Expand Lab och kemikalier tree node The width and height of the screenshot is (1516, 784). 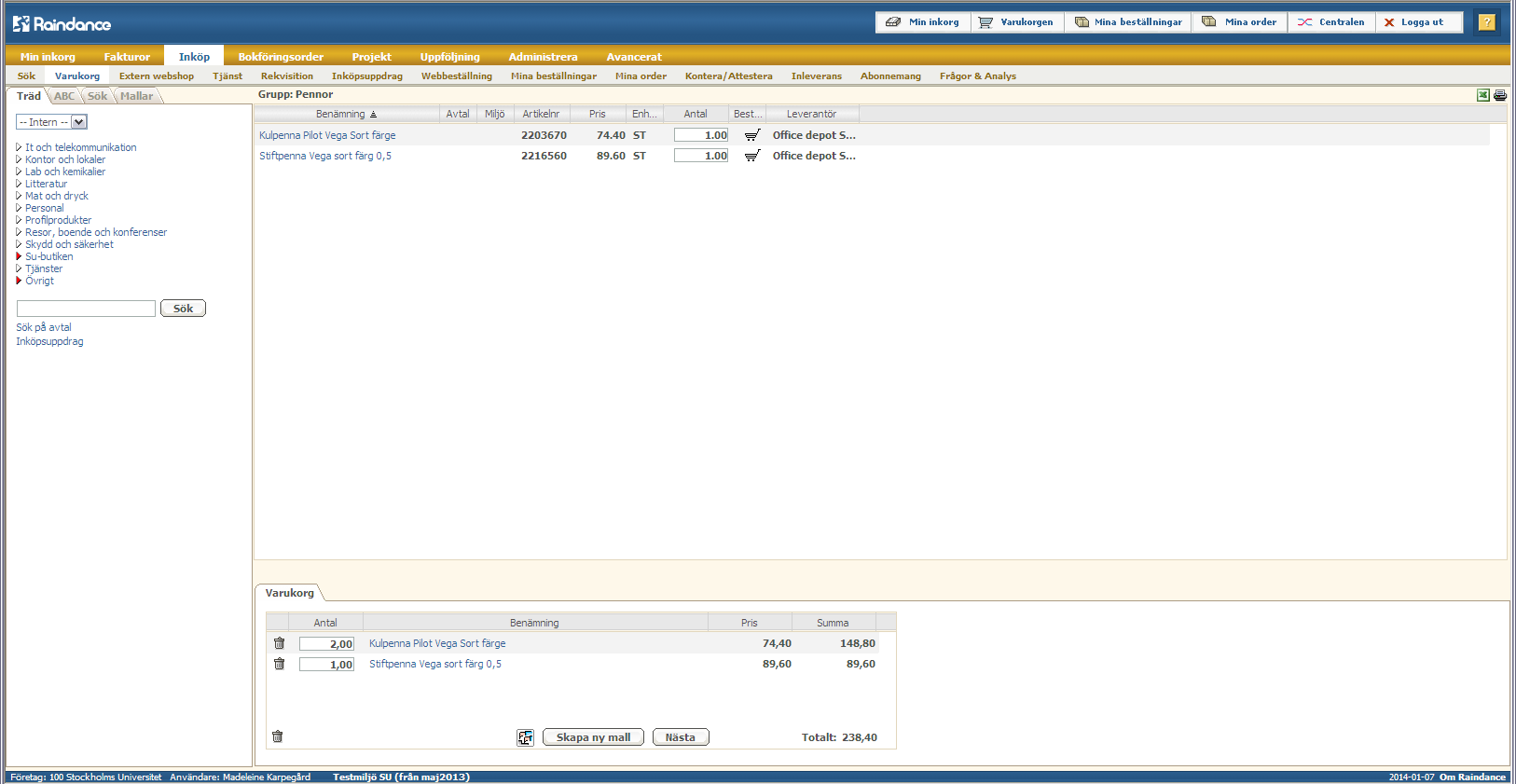pos(19,172)
